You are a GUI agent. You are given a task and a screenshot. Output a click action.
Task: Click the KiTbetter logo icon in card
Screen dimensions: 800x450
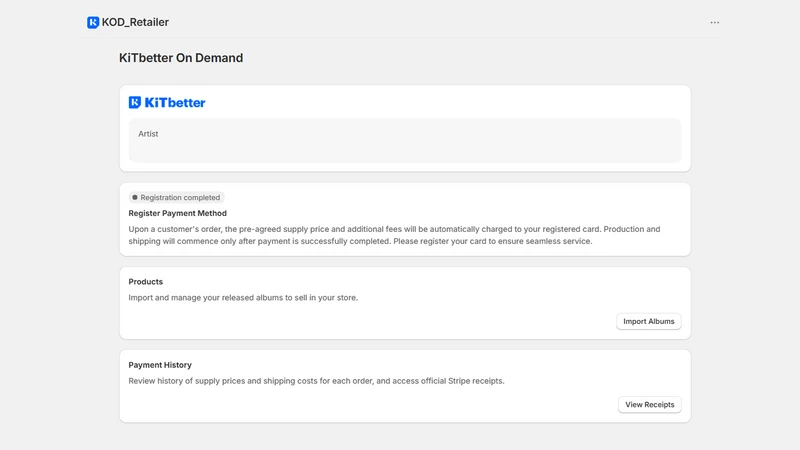click(135, 103)
